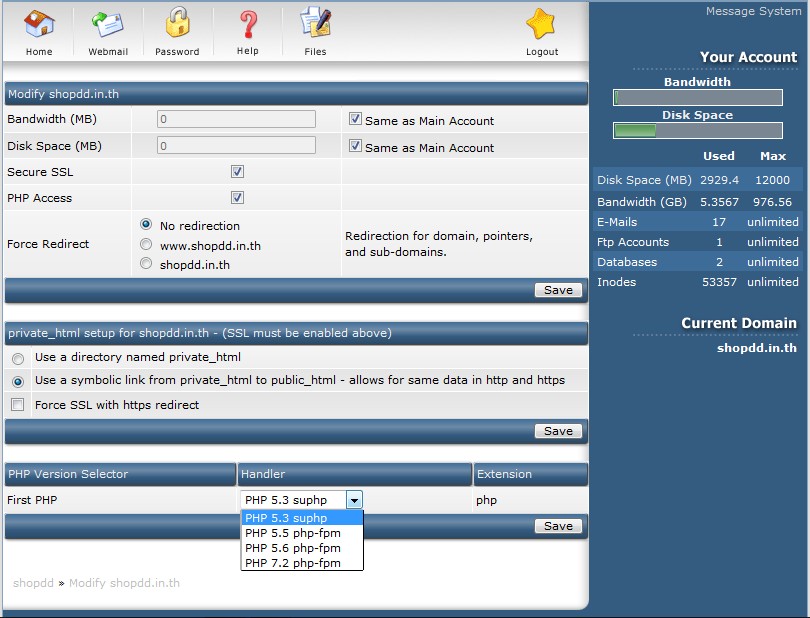Screen dimensions: 810x618
Task: Click the Password padlock icon
Action: [x=177, y=24]
